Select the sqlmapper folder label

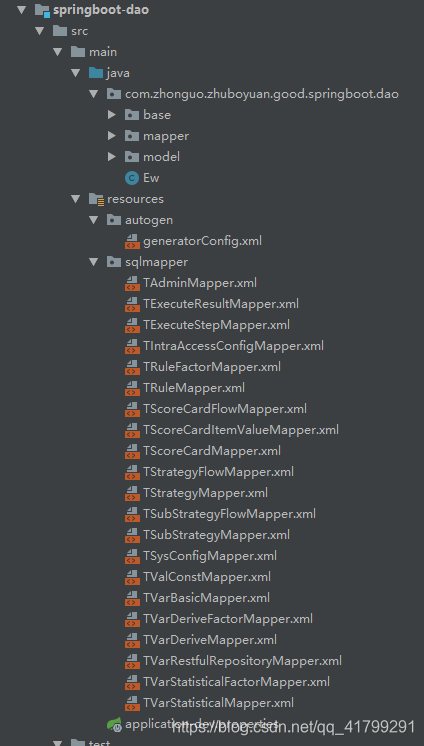click(156, 262)
